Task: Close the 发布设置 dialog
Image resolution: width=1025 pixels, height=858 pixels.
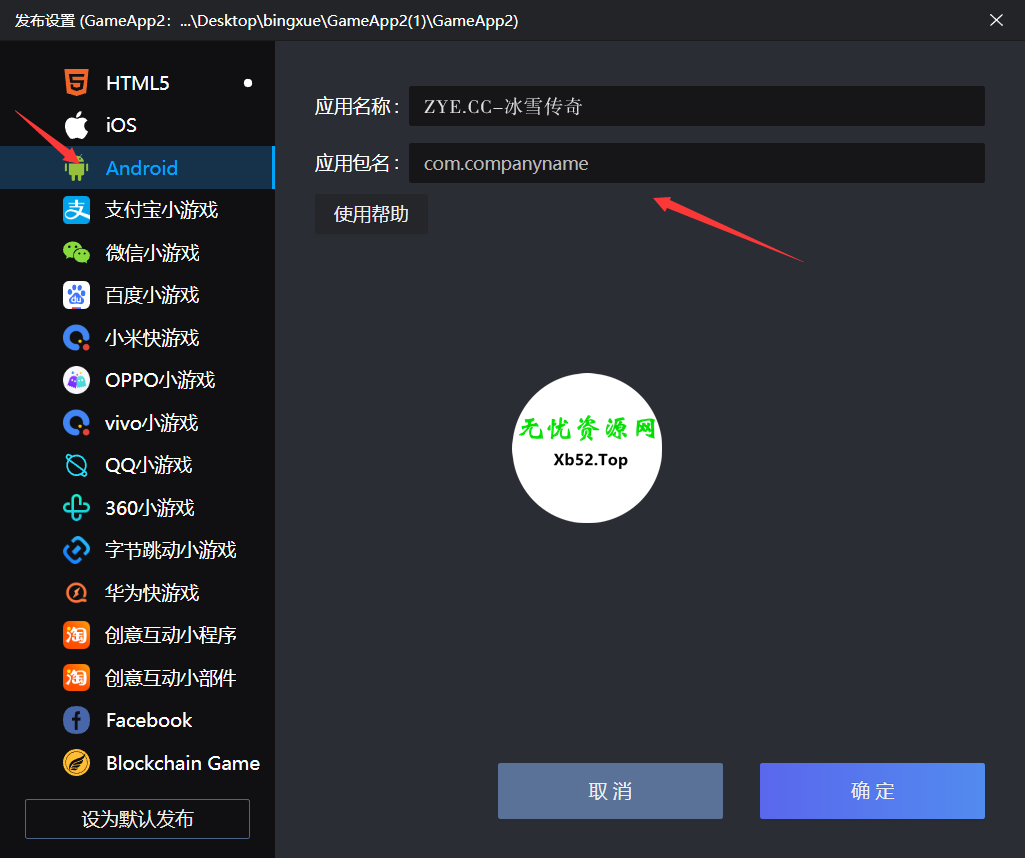Action: click(x=996, y=20)
